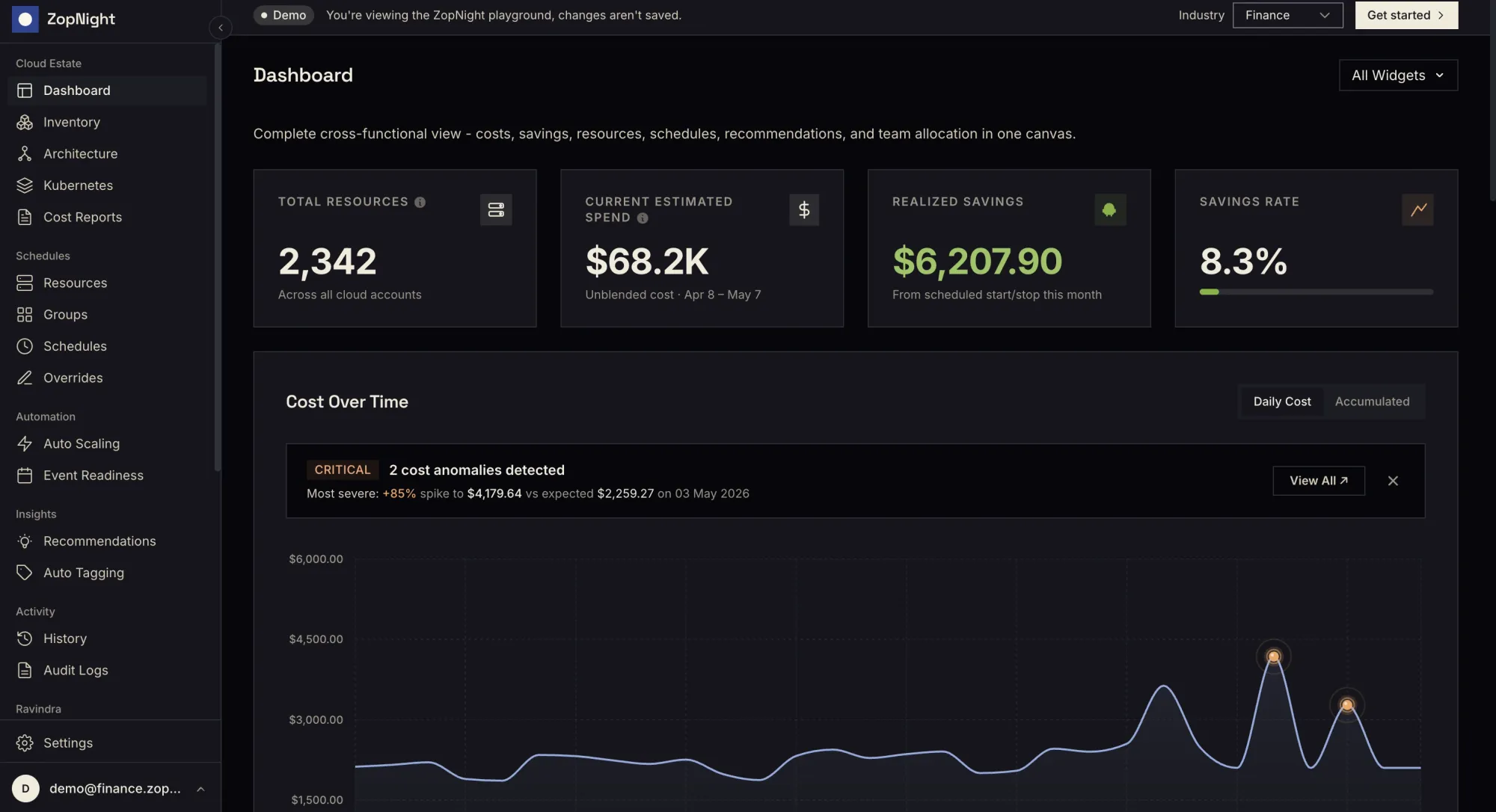The height and width of the screenshot is (812, 1496).
Task: Click the $6,207.90 realized savings value
Action: pos(977,261)
